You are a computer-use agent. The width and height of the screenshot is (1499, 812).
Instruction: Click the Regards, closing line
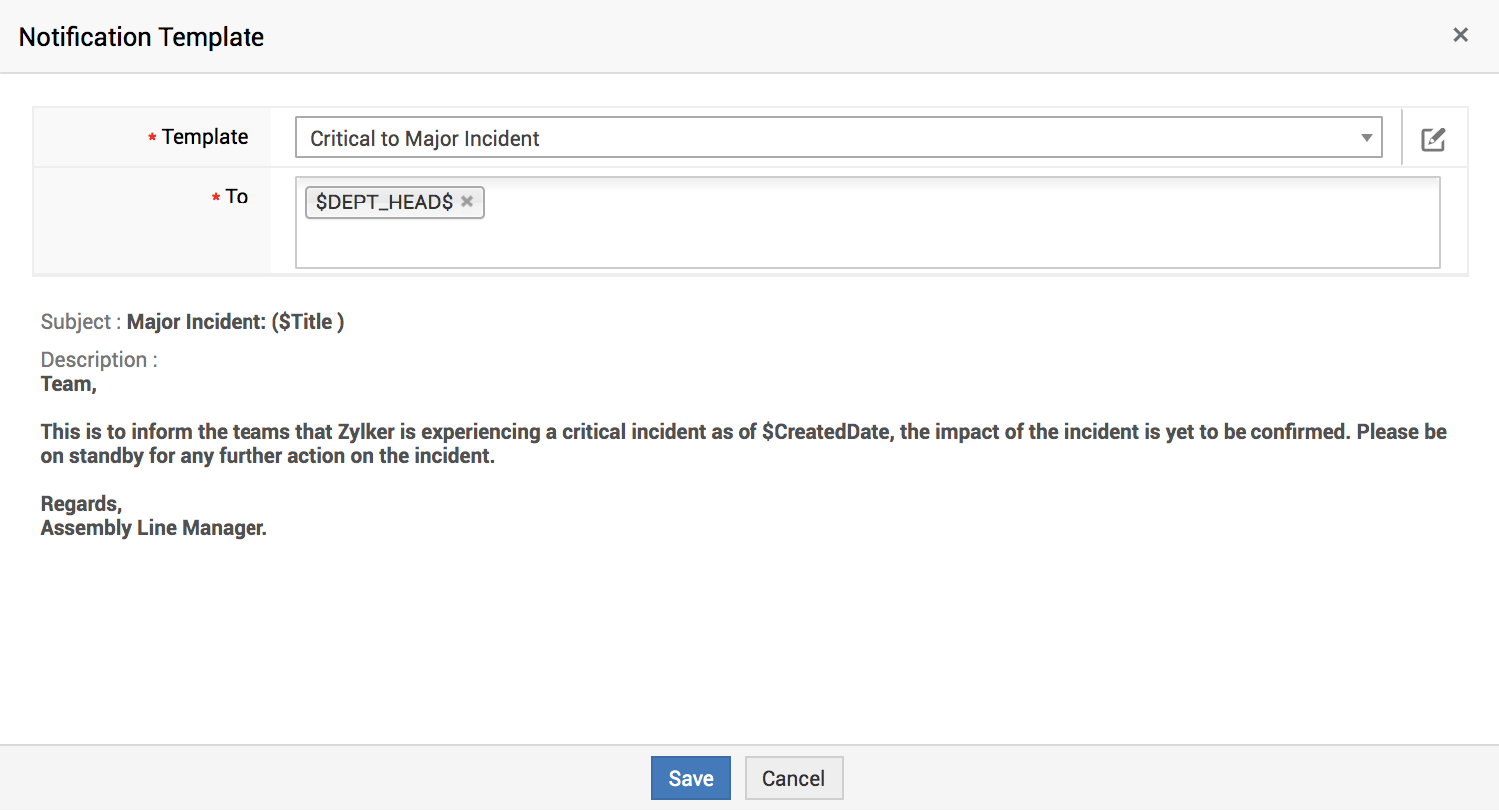coord(81,504)
